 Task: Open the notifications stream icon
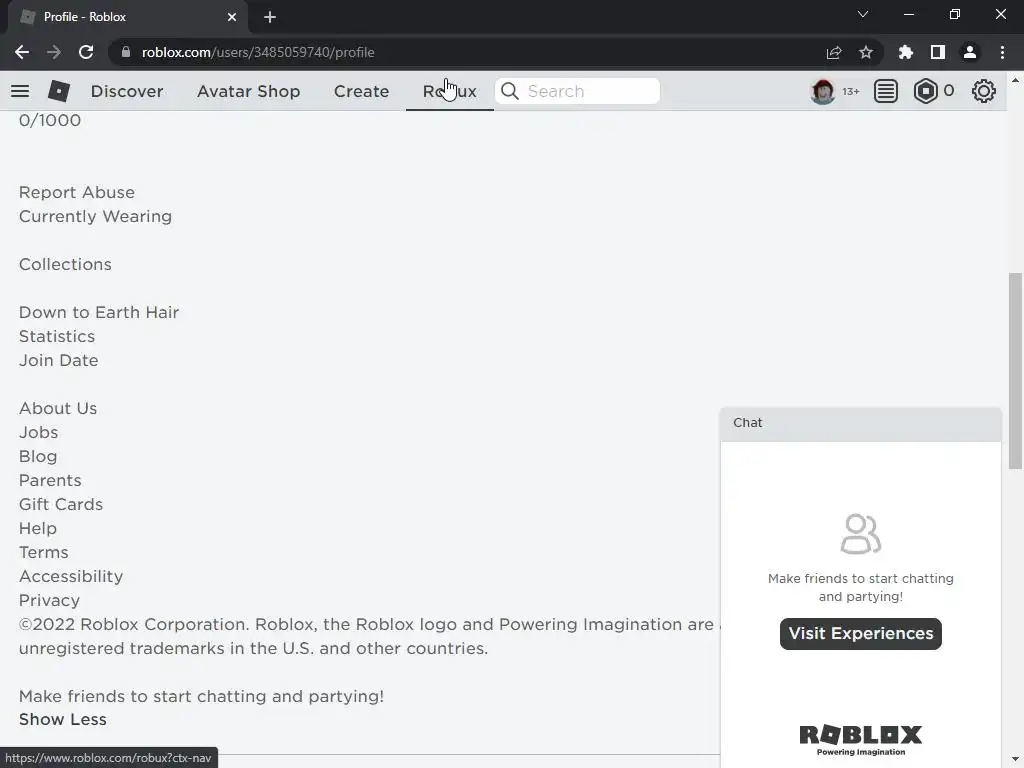[x=886, y=91]
